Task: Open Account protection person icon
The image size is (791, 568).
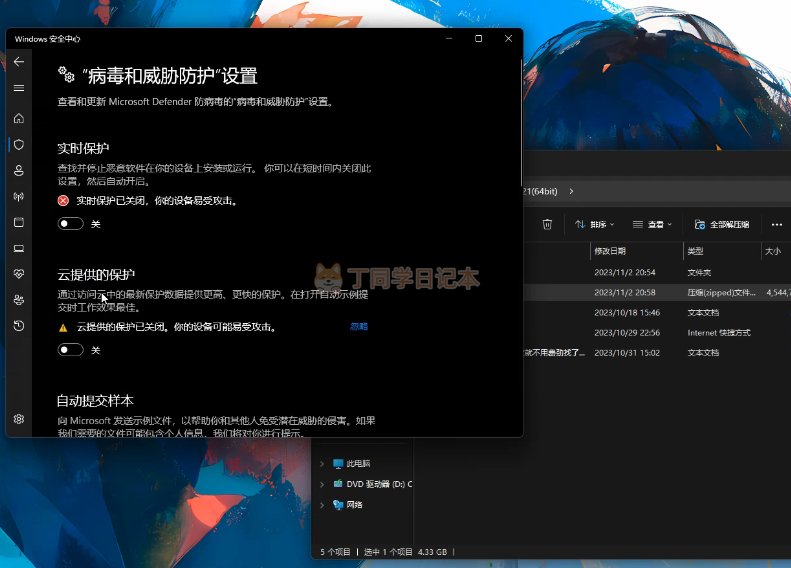Action: pos(19,171)
